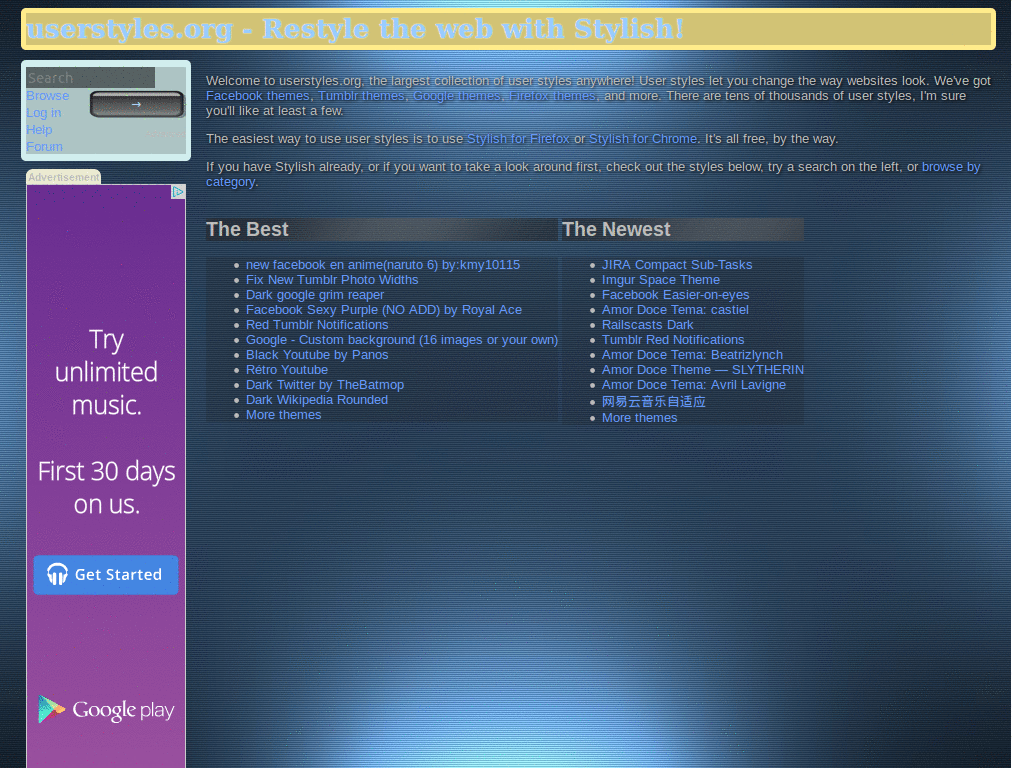Open Fix New Tumblr Photo Widths style

(332, 280)
